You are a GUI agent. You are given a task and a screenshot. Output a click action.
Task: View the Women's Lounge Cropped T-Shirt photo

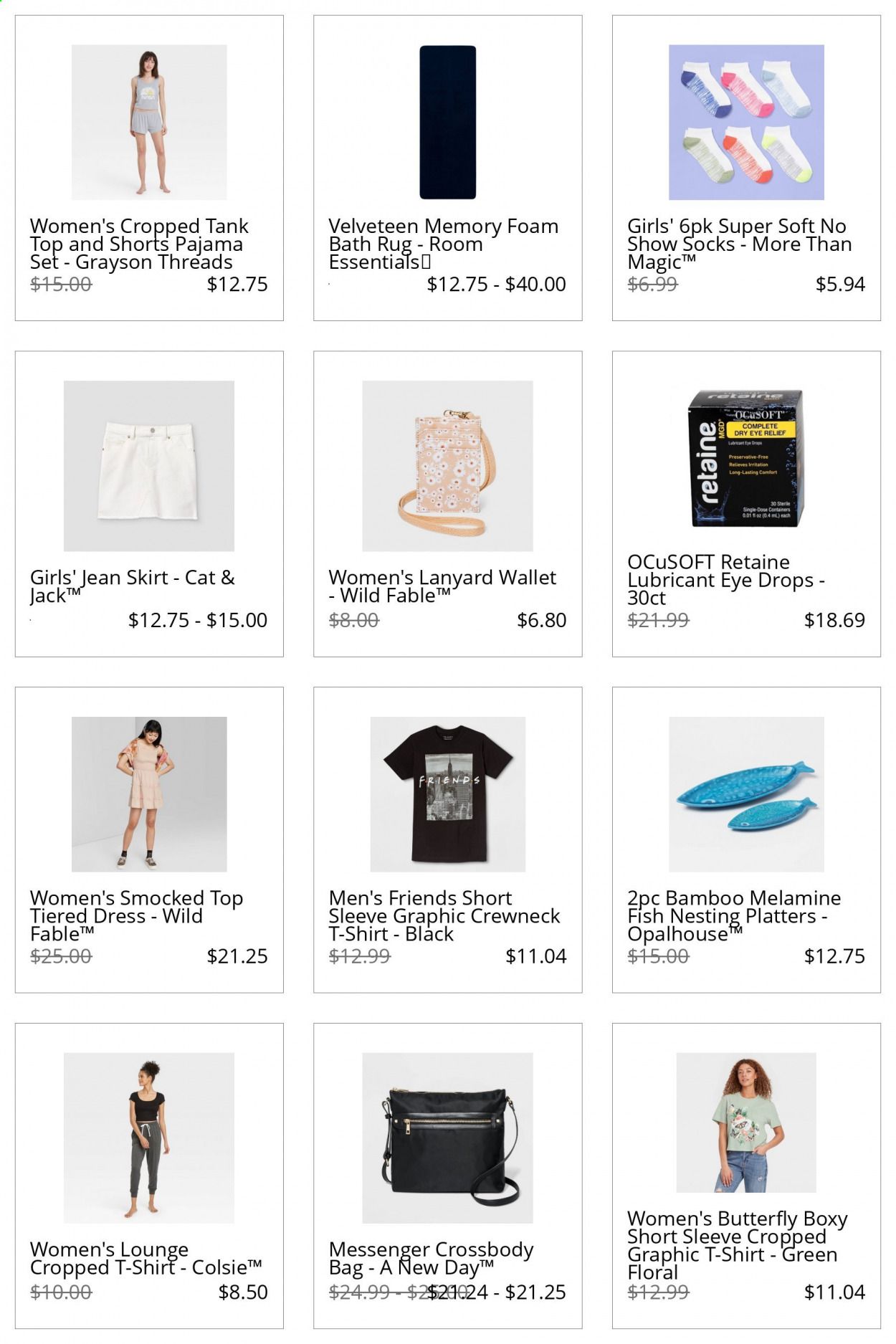pos(149,1138)
